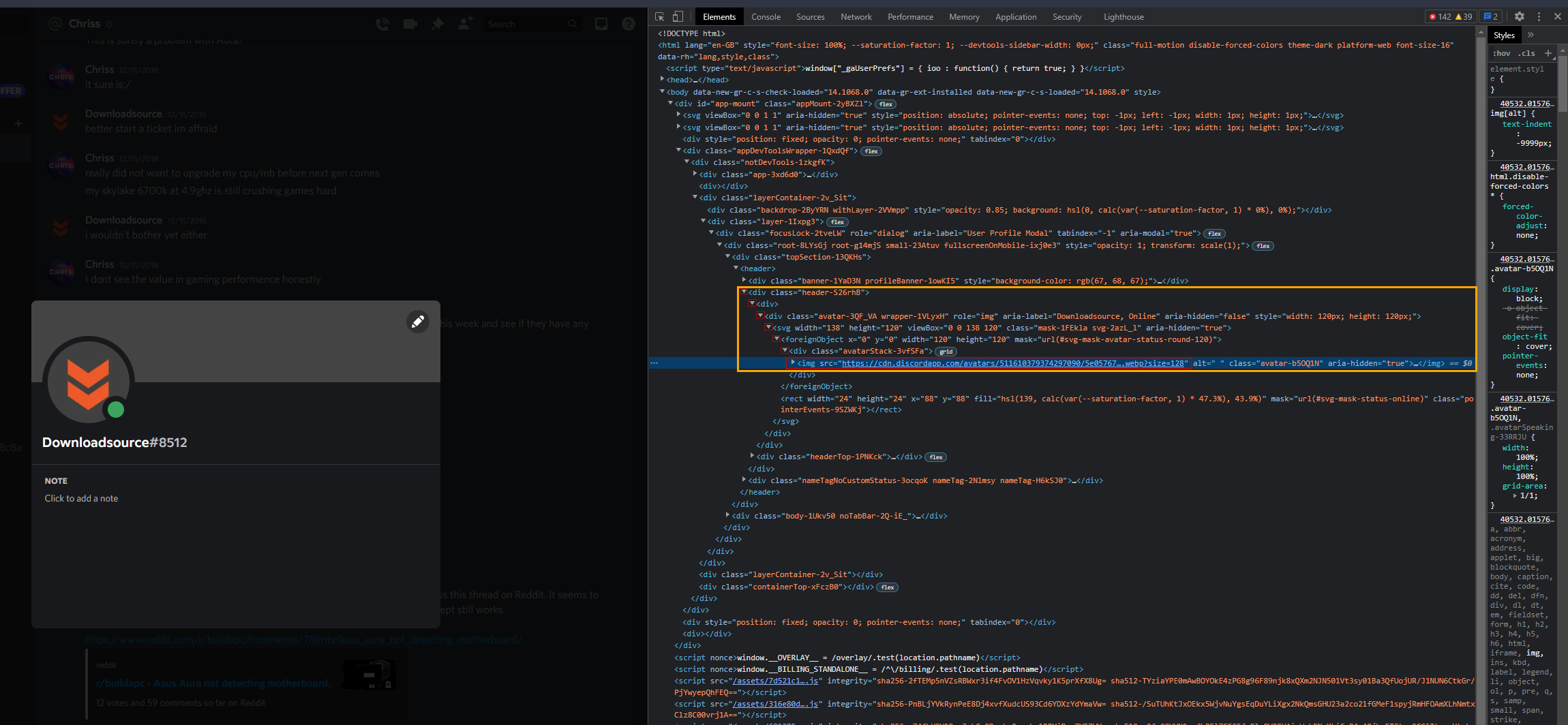The height and width of the screenshot is (725, 1568).
Task: Open the Application tab
Action: click(1016, 17)
